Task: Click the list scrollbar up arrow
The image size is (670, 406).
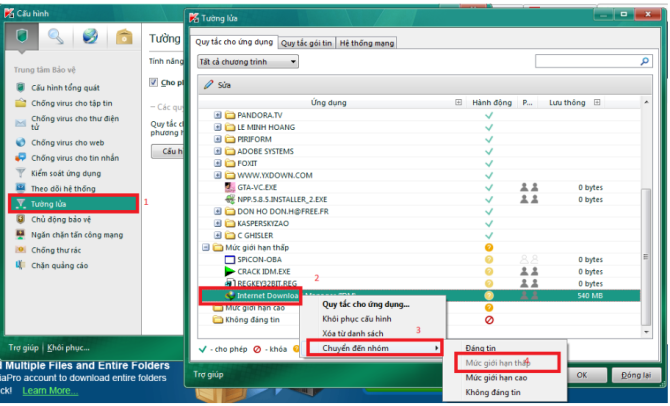Action: point(646,102)
